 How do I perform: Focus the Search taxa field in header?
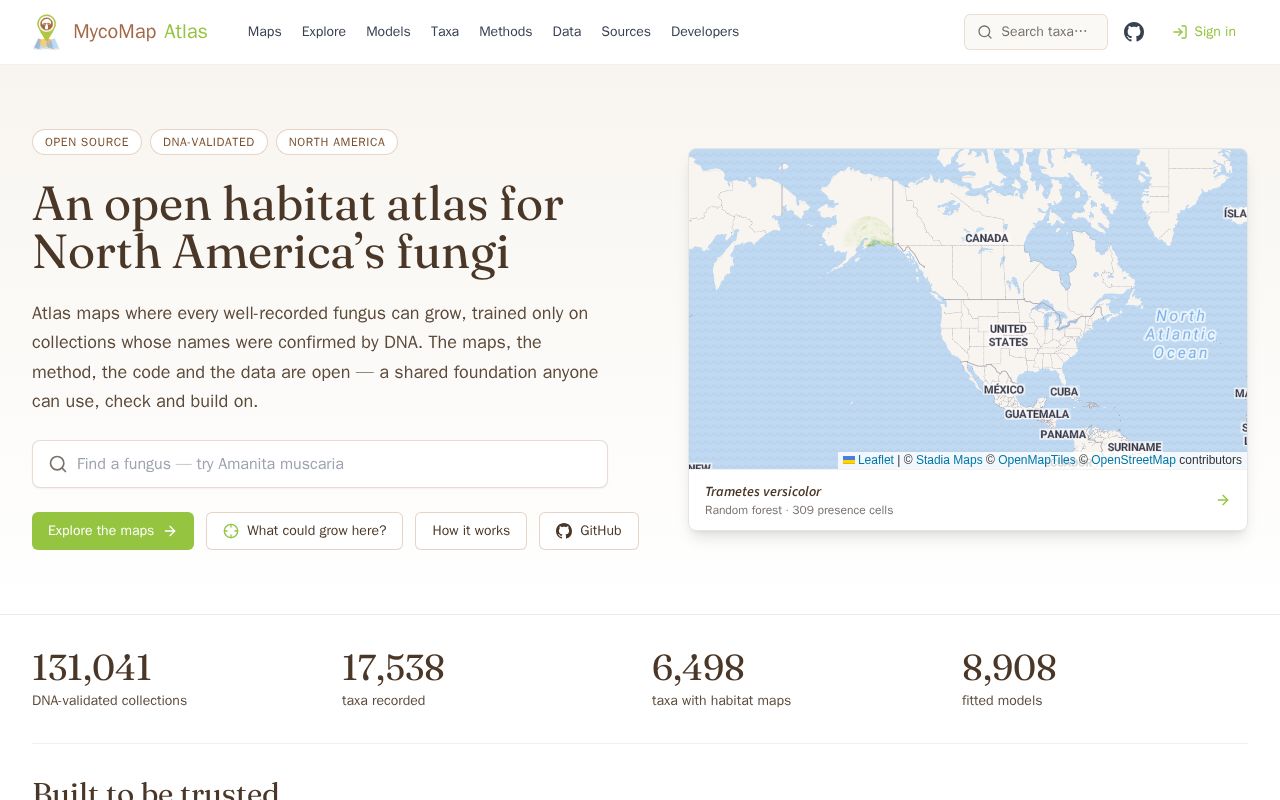click(1036, 32)
